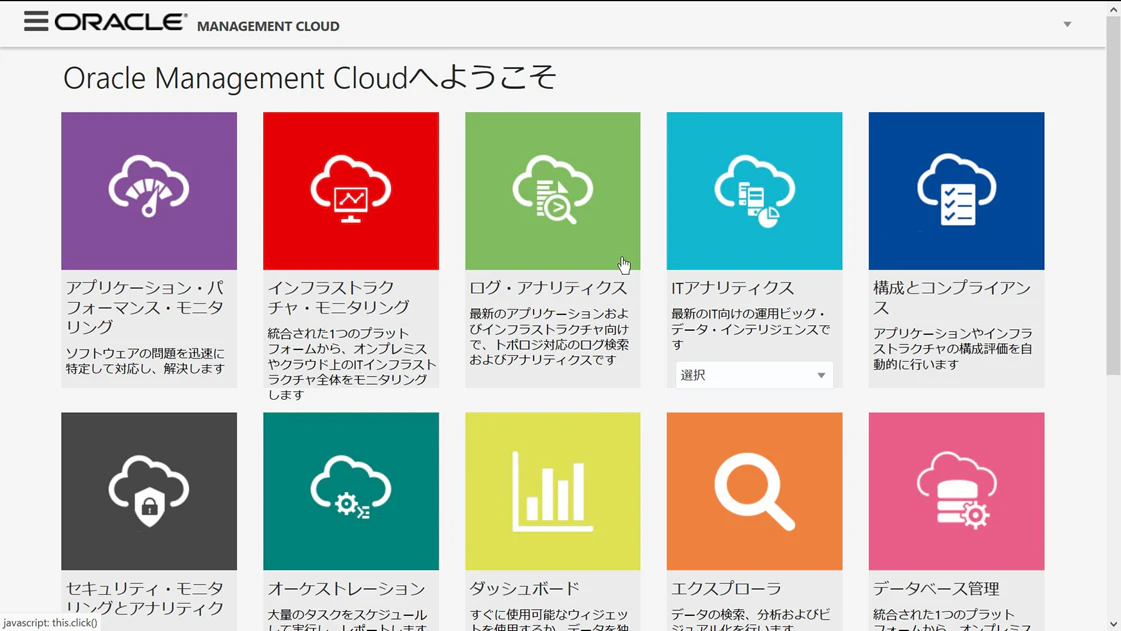Image resolution: width=1121 pixels, height=631 pixels.
Task: Open Explorer orange magnifier tile
Action: (x=754, y=491)
